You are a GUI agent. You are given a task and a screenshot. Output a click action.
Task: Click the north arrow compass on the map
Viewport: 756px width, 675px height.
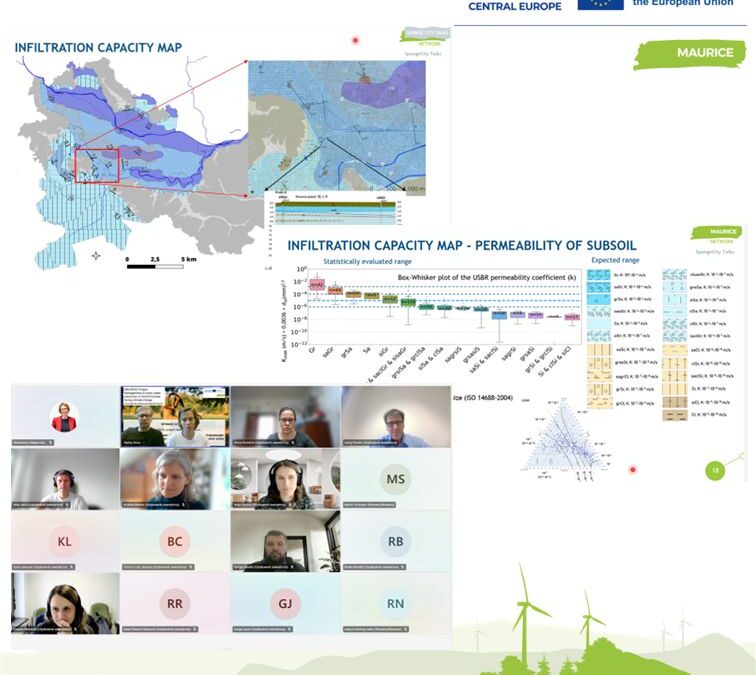point(96,256)
